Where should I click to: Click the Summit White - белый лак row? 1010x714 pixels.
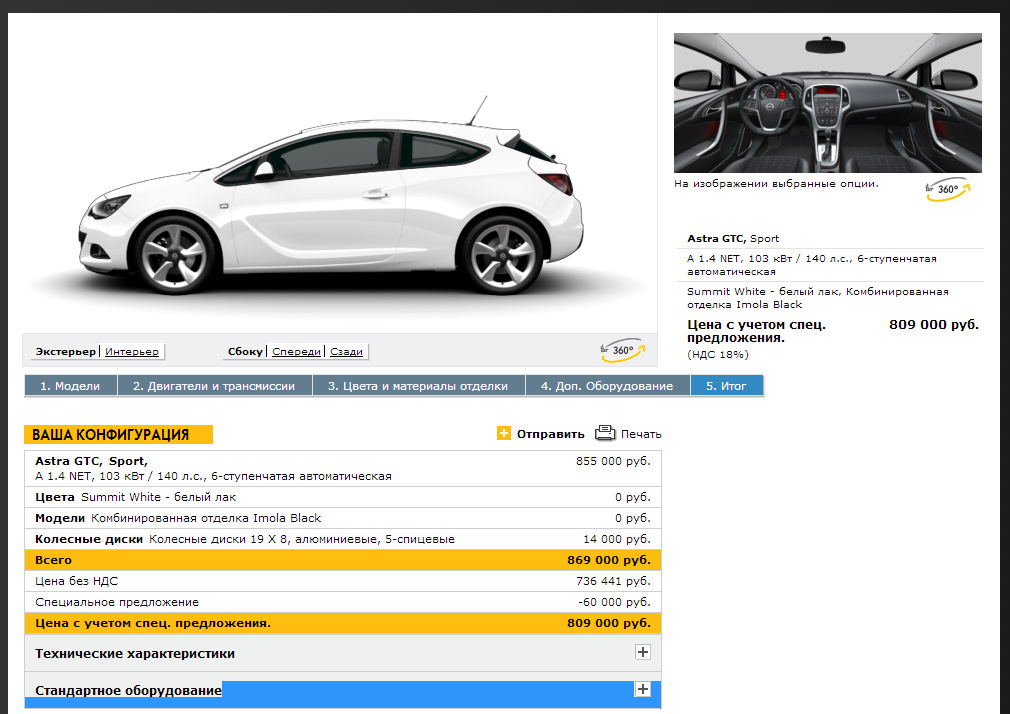(x=343, y=497)
